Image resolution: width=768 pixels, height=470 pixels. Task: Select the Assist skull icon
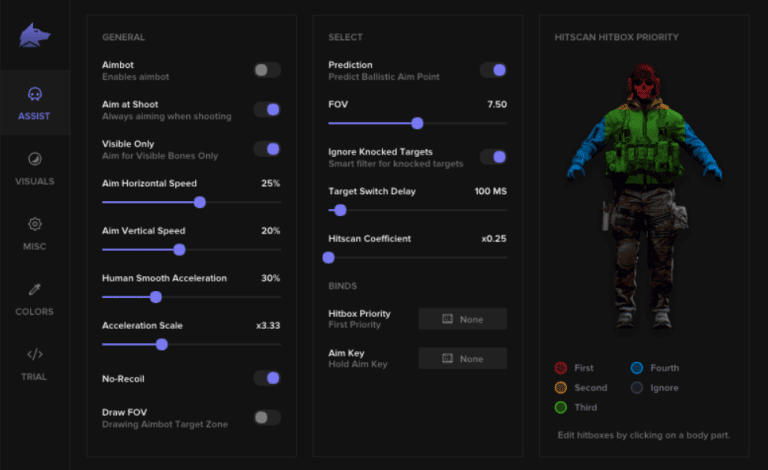[34, 95]
